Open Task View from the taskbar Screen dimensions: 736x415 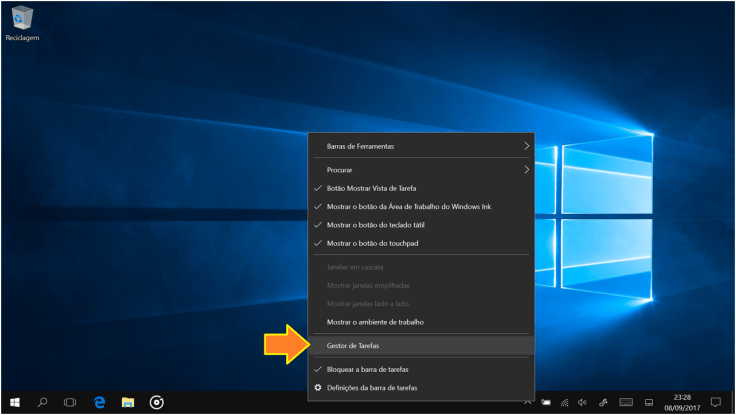coord(70,402)
